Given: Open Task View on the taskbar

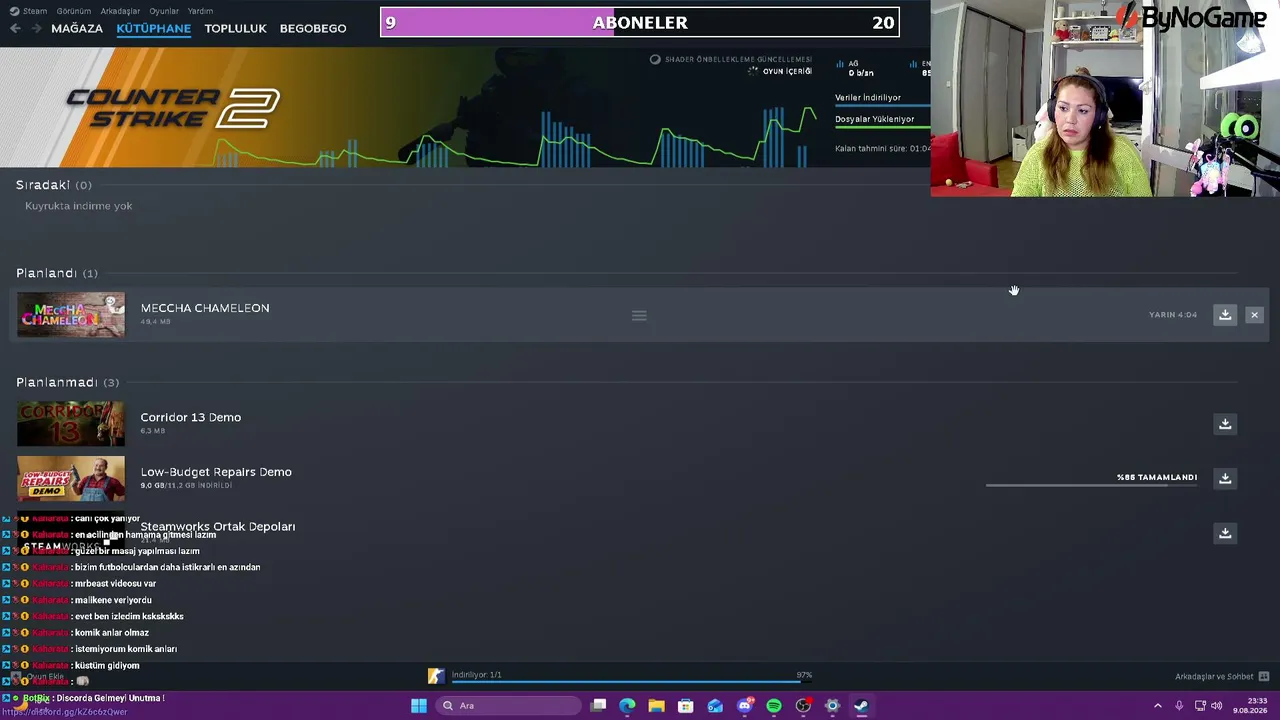Looking at the screenshot, I should [x=598, y=706].
